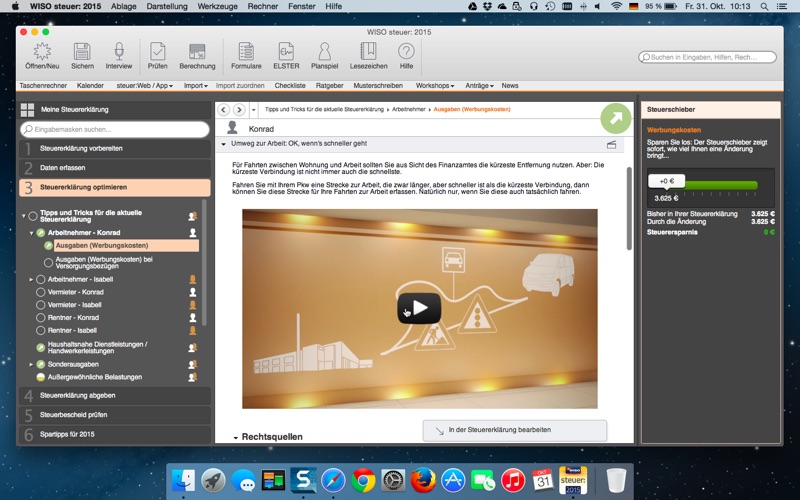
Task: Click the Arbeitnehmer breadcrumb link
Action: (x=408, y=109)
